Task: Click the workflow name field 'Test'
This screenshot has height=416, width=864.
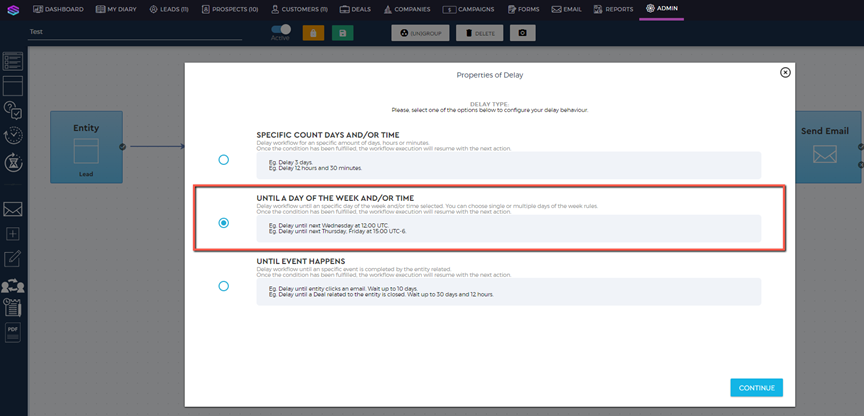Action: coord(135,32)
